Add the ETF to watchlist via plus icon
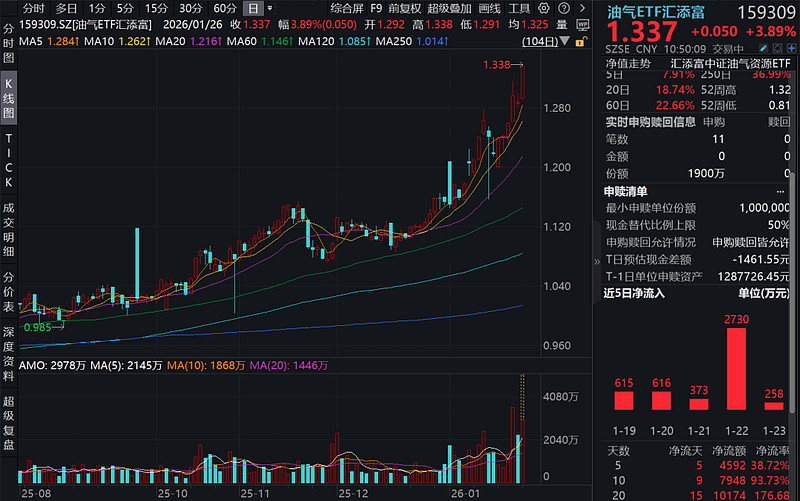 (791, 48)
